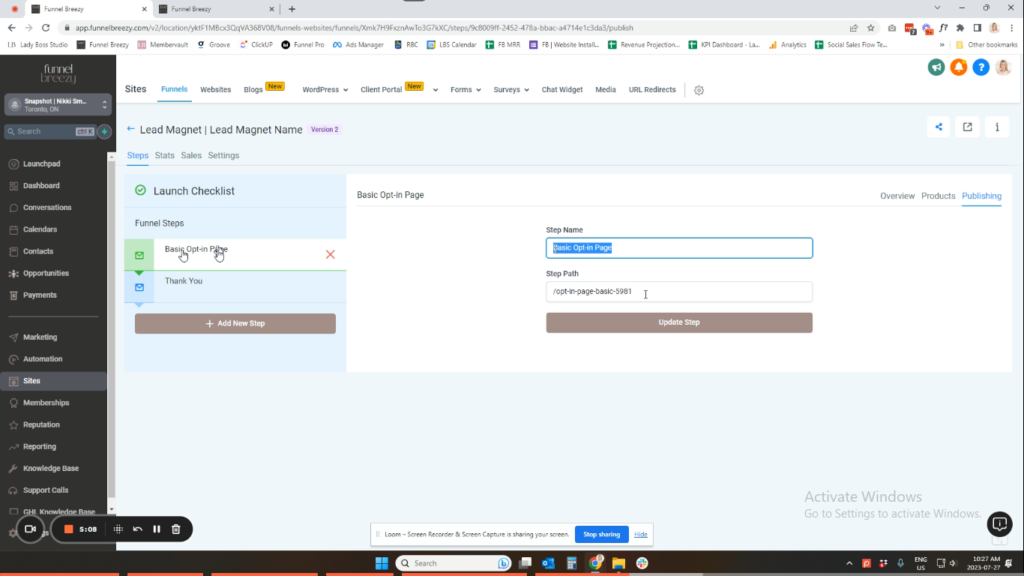1024x576 pixels.
Task: Delete the Loom recording with trash icon
Action: point(176,529)
